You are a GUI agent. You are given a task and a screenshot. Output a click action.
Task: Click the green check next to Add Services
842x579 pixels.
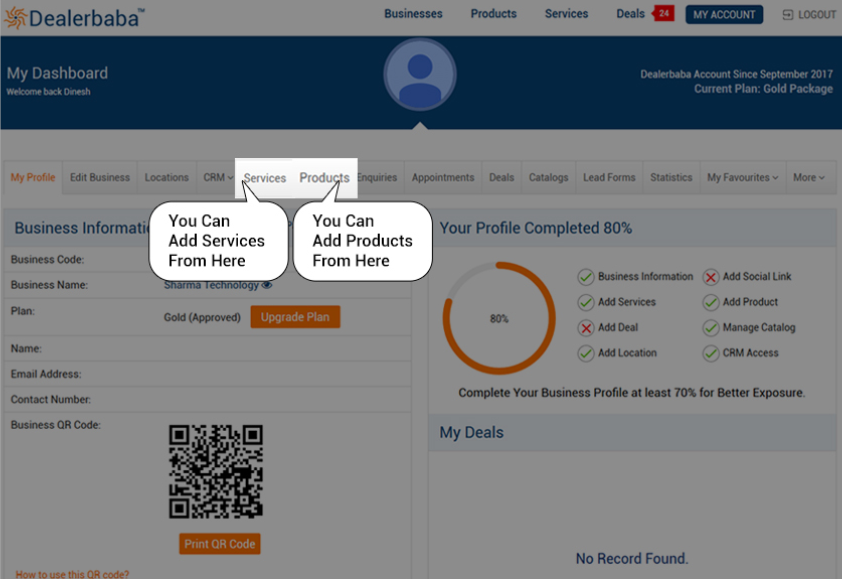click(x=586, y=302)
